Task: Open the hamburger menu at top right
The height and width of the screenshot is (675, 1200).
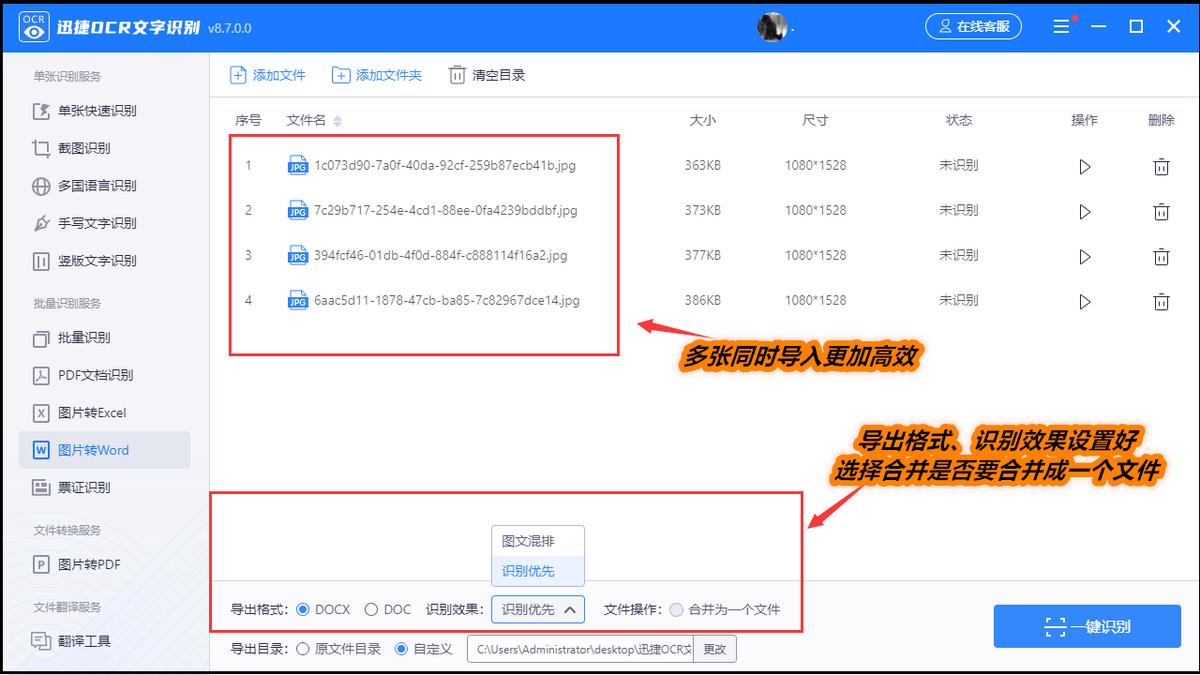Action: pos(1061,26)
